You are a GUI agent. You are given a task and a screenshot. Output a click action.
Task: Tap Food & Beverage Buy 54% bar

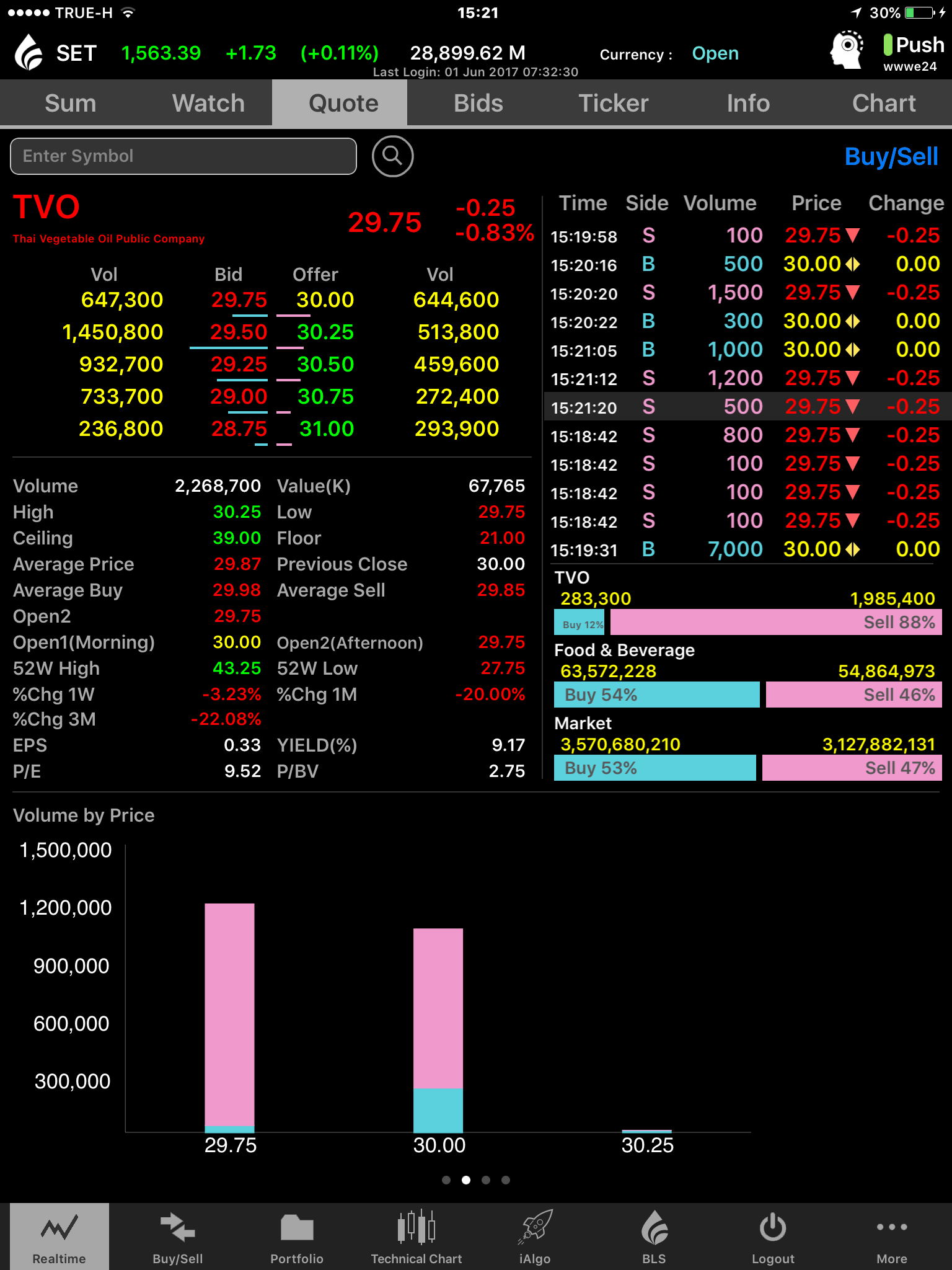[657, 695]
